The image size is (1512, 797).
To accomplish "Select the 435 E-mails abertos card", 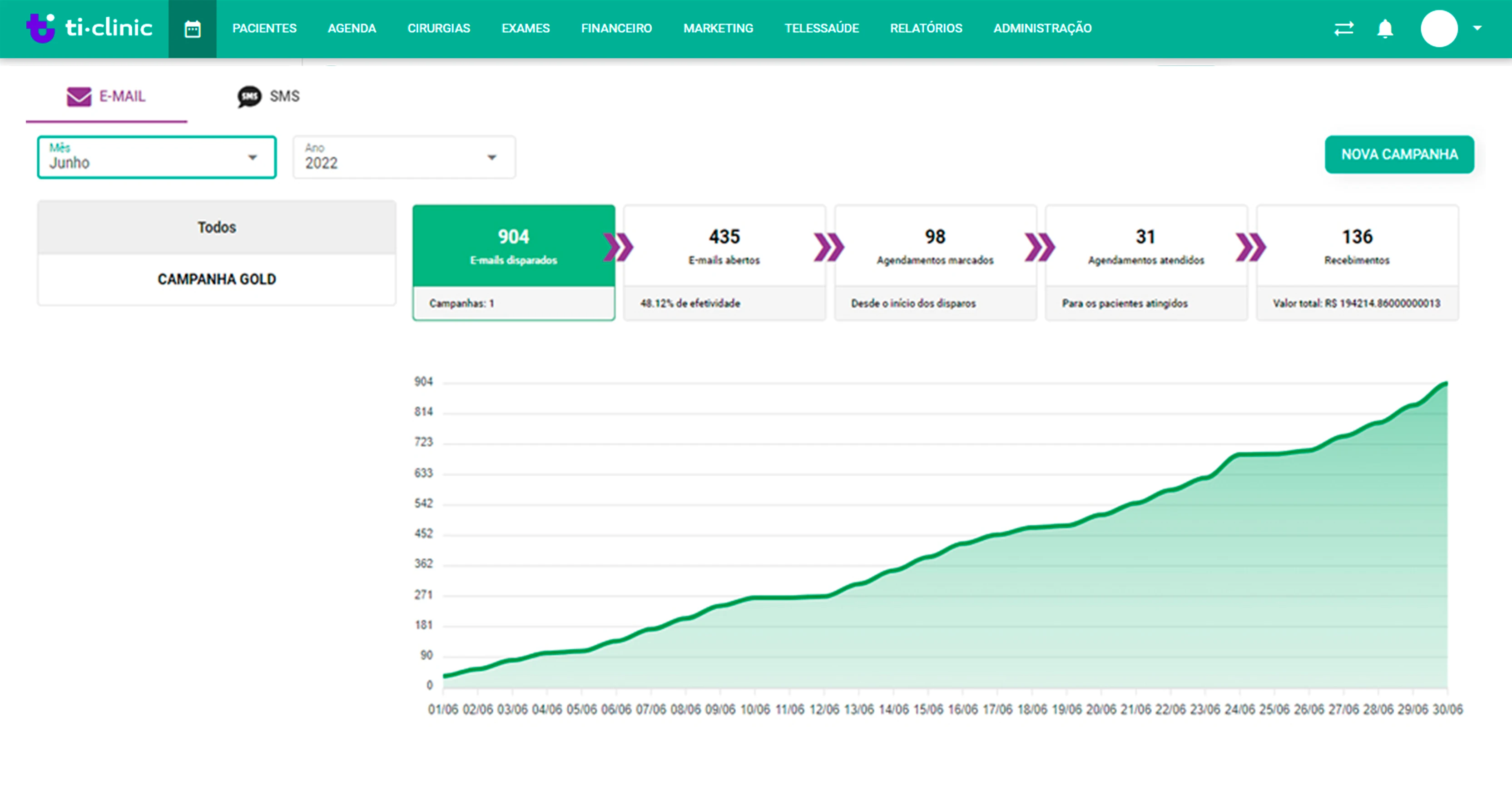I will coord(724,262).
